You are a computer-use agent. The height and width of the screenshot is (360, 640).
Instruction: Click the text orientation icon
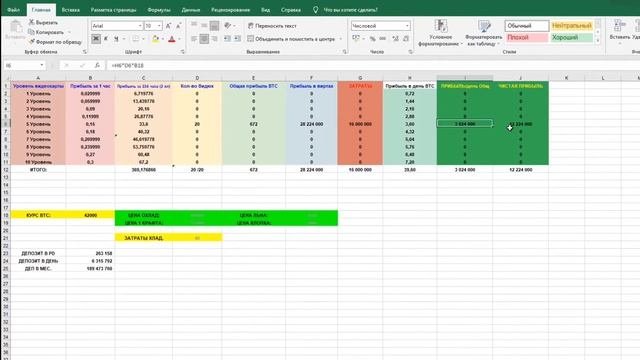(x=228, y=25)
